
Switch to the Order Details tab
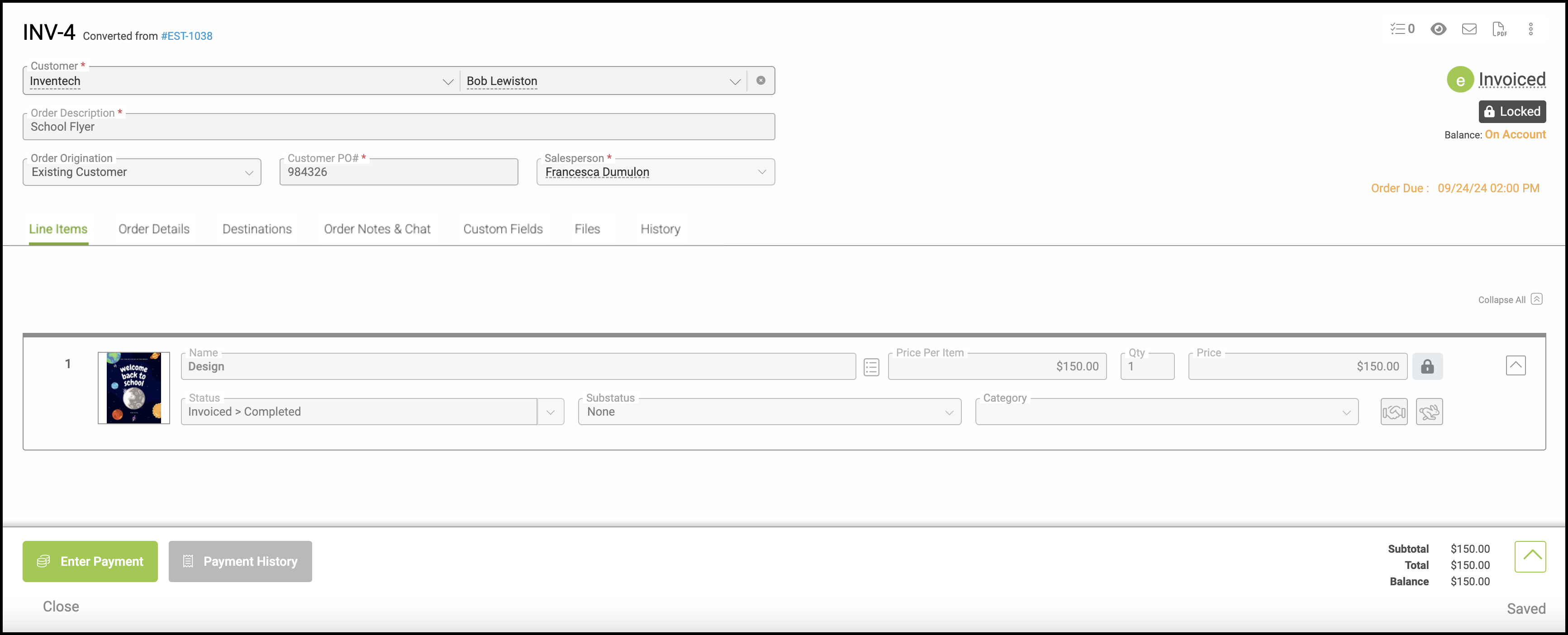pyautogui.click(x=154, y=229)
